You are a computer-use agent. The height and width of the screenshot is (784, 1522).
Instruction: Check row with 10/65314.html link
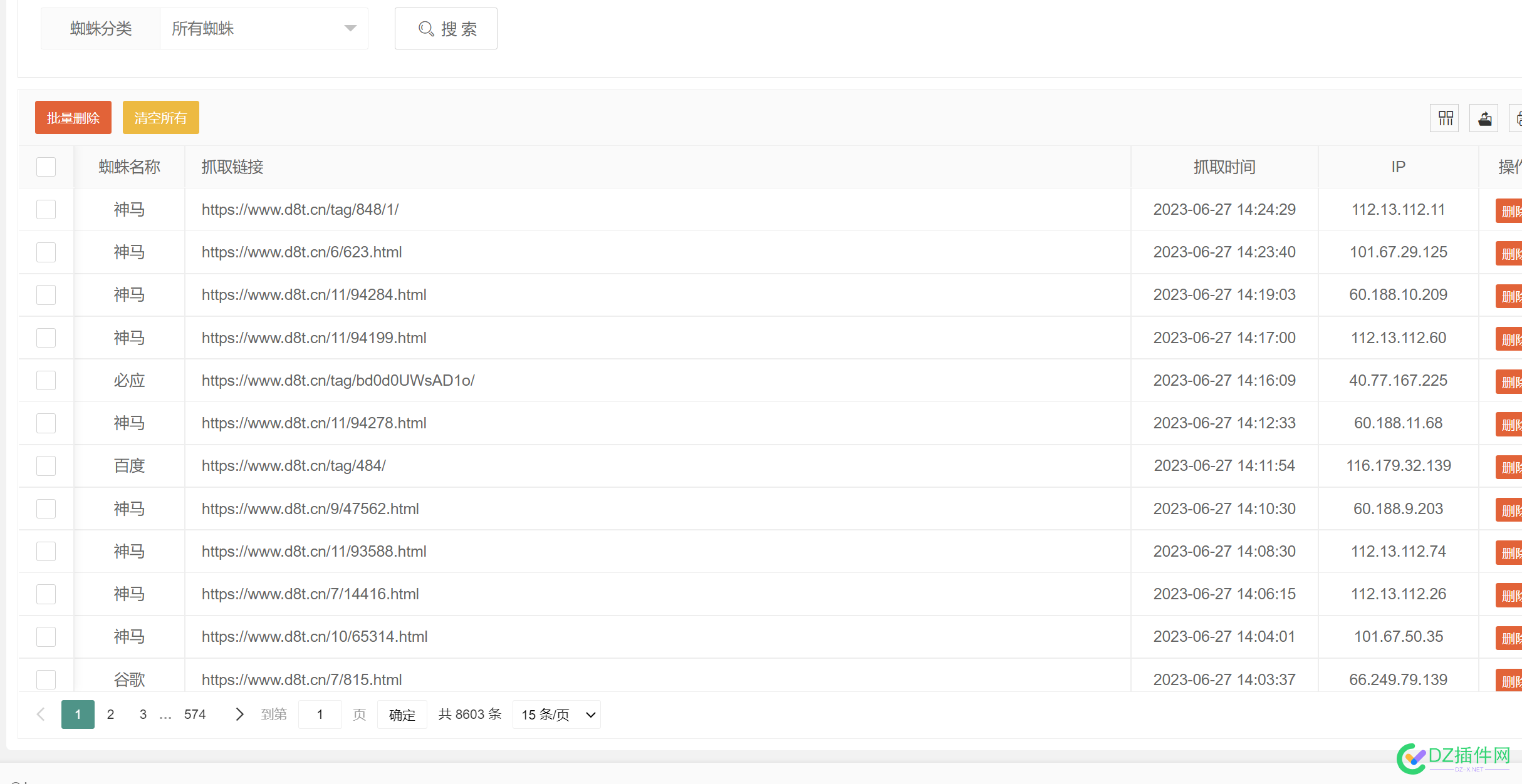(x=46, y=637)
